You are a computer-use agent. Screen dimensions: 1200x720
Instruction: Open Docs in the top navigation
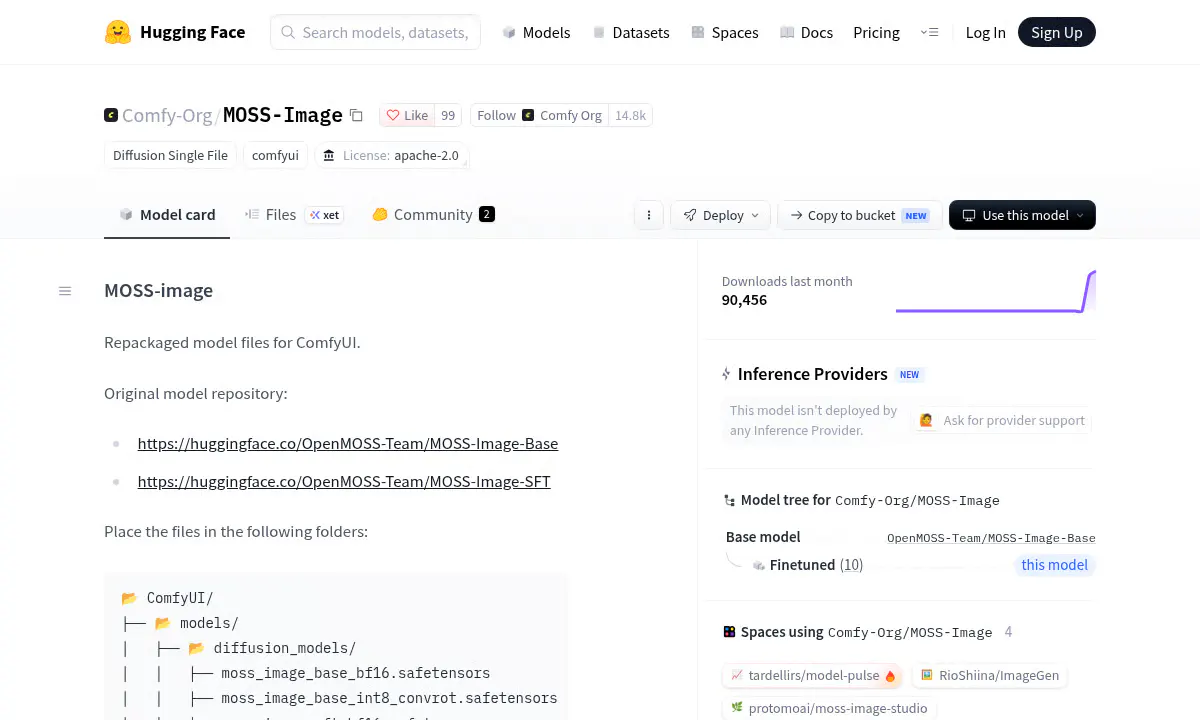coord(807,32)
